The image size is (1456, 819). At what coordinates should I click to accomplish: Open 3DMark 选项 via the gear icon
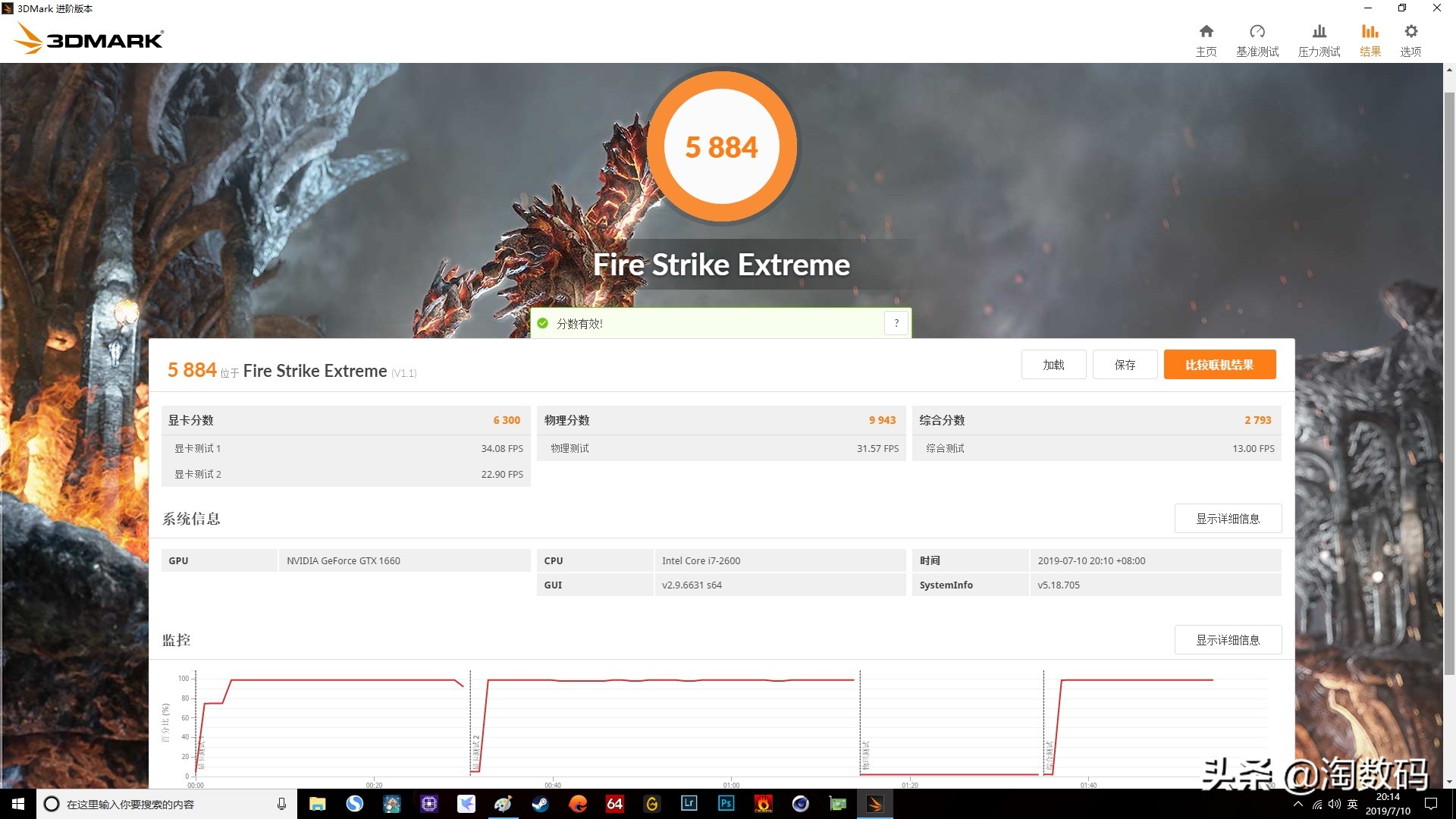[1410, 38]
